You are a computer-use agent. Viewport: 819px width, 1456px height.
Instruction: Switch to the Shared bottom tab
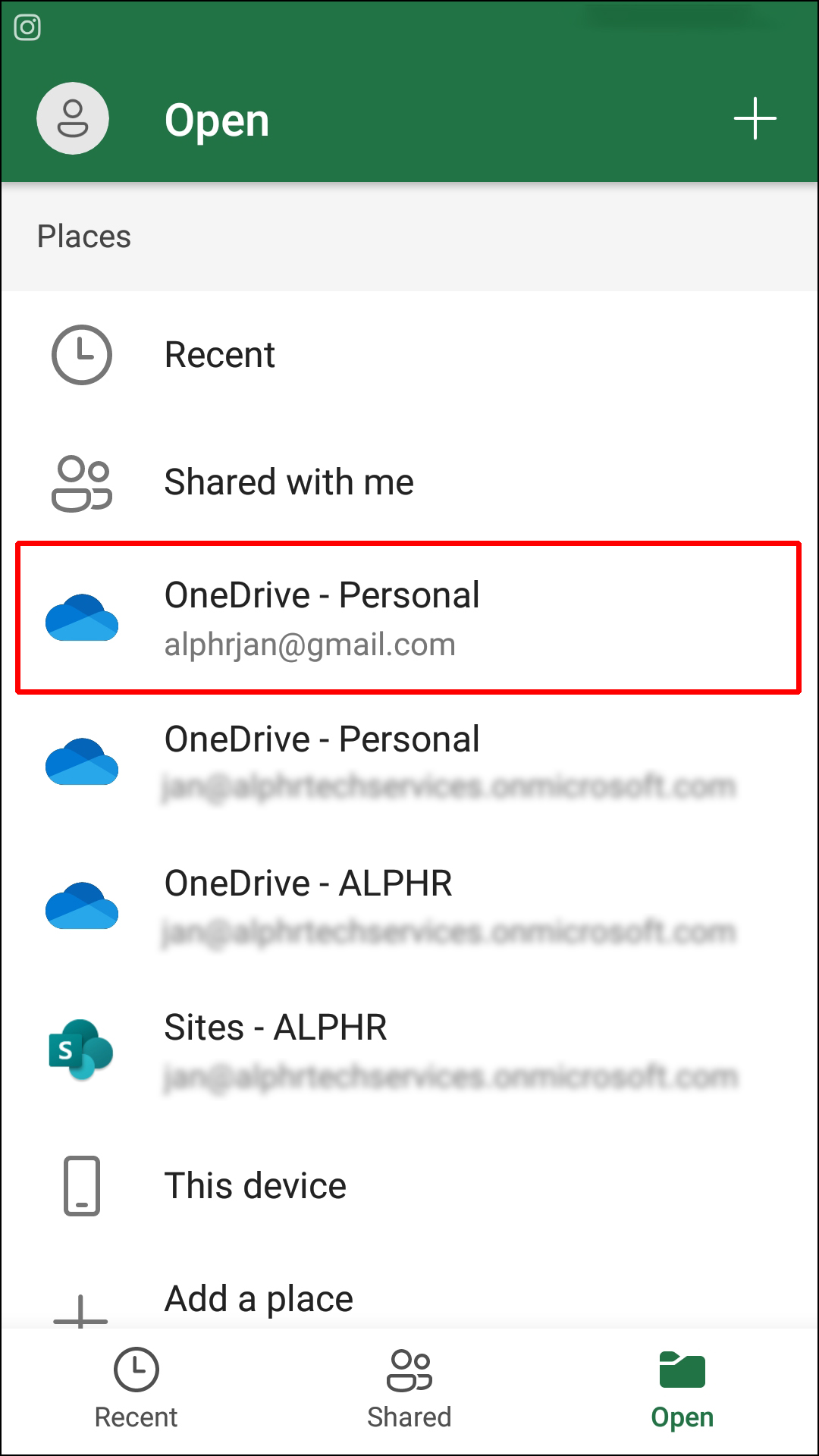click(409, 1389)
